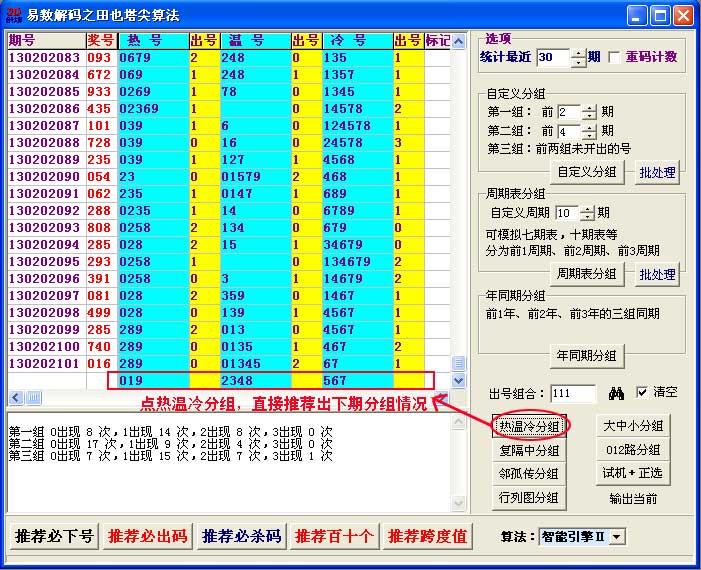Select 推荐必杀码 at the bottom
Viewport: 701px width, 570px height.
[242, 536]
